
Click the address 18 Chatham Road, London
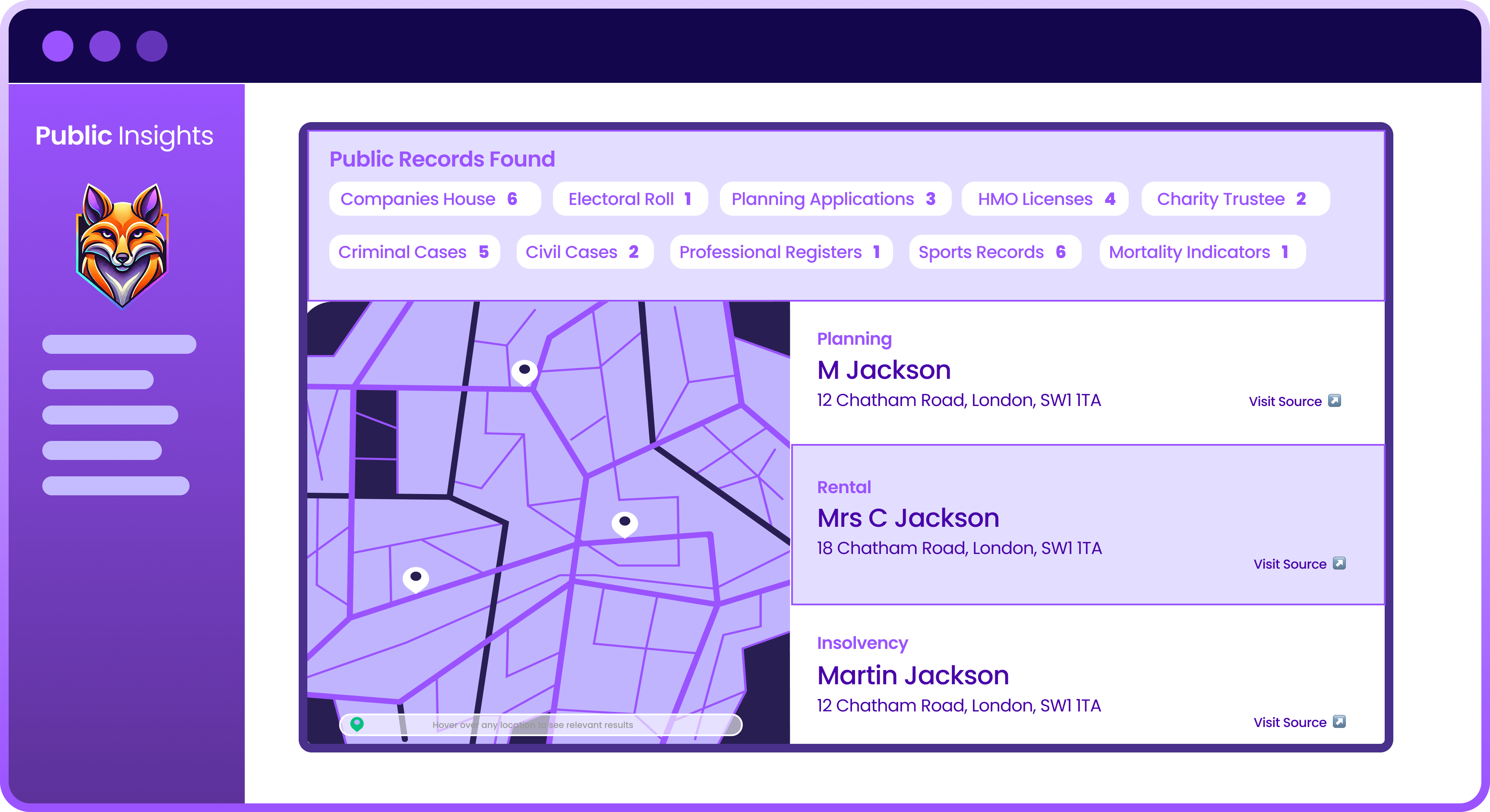tap(959, 548)
